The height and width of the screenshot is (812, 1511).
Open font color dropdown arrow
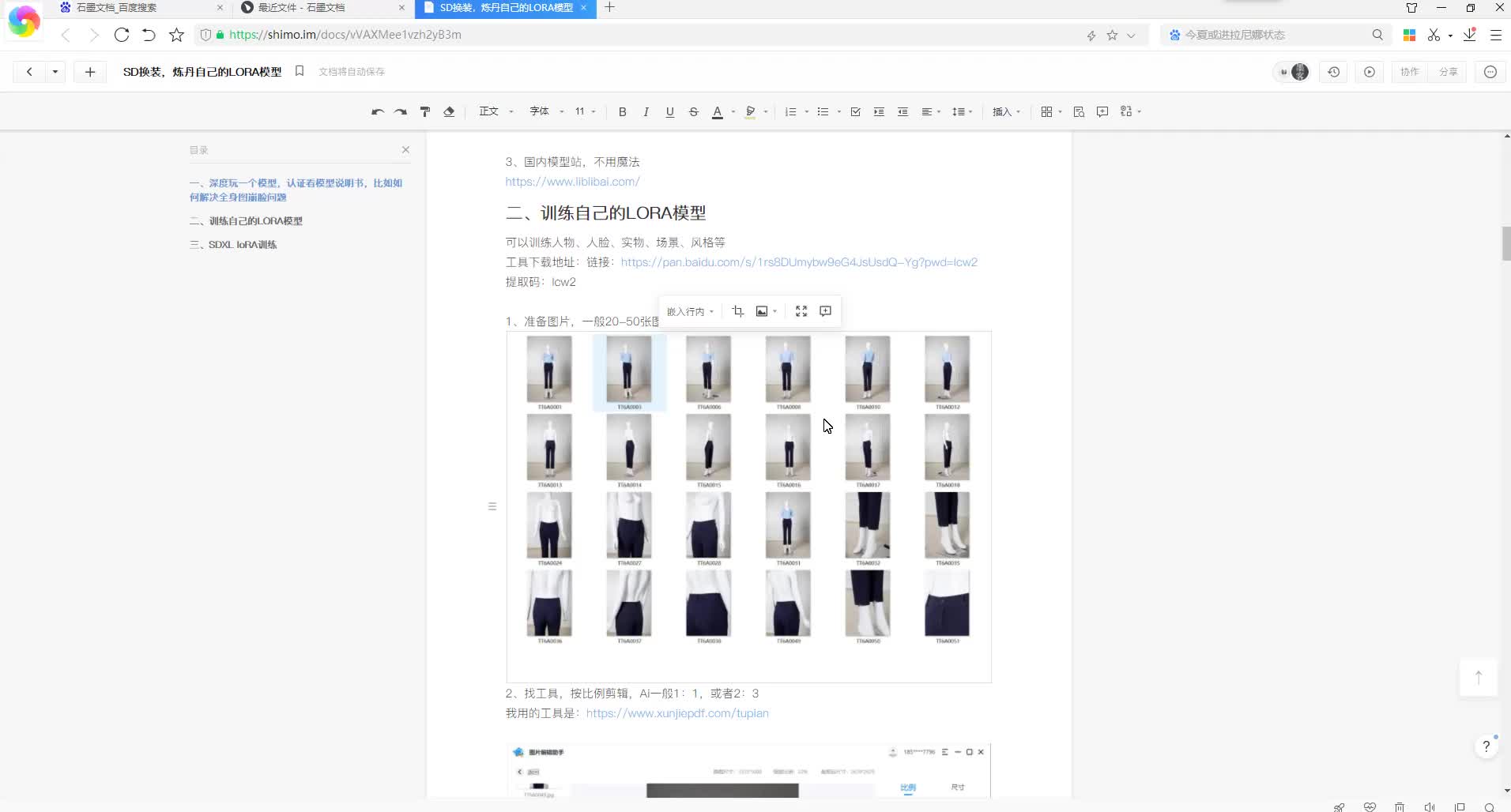pos(733,111)
